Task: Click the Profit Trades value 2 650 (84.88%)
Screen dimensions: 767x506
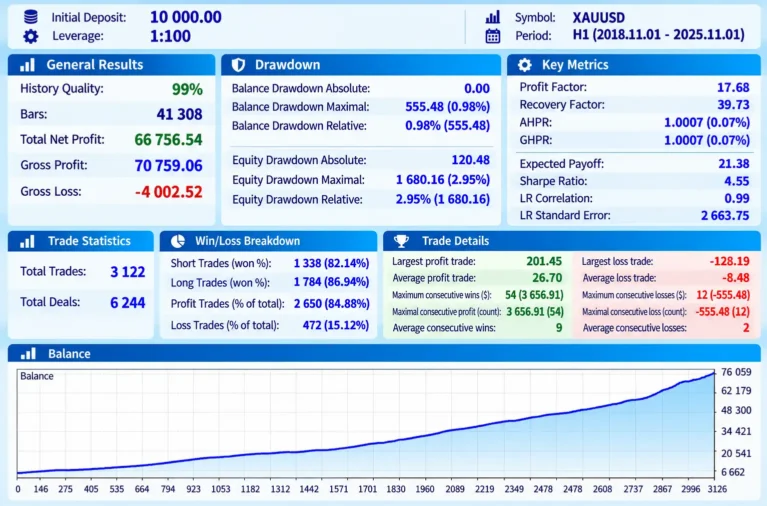Action: pos(331,304)
